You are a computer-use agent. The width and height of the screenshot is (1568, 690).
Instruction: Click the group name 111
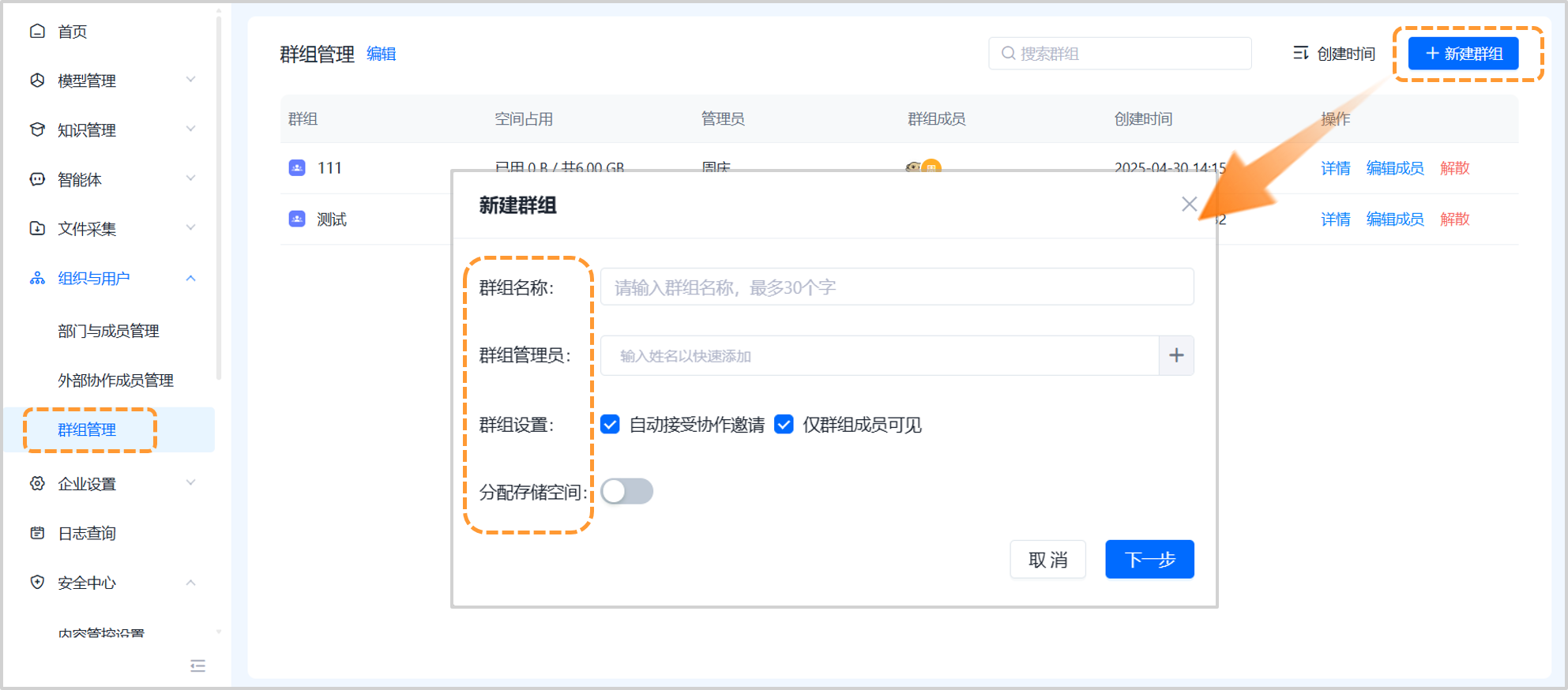(x=329, y=168)
